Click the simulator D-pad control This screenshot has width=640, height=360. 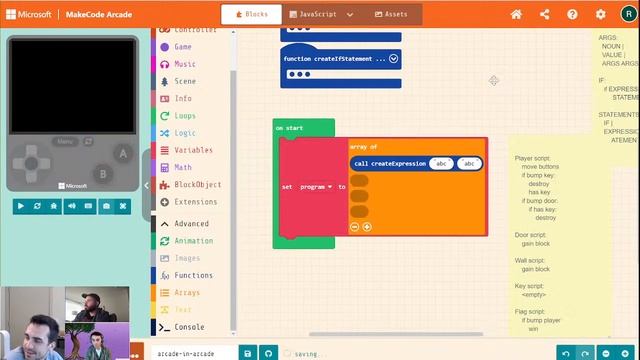[31, 164]
